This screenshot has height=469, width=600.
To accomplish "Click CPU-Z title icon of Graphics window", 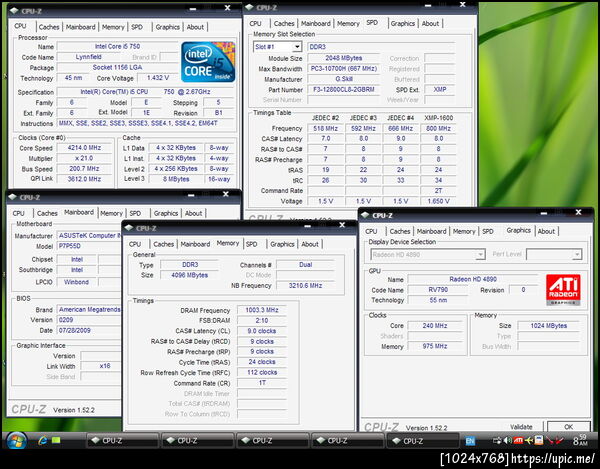I will [365, 215].
